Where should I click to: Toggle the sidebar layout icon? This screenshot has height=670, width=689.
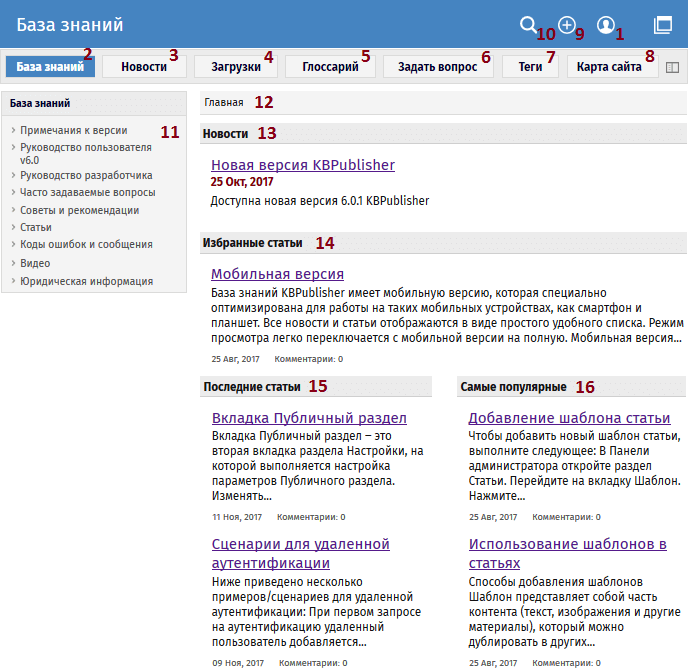[672, 67]
